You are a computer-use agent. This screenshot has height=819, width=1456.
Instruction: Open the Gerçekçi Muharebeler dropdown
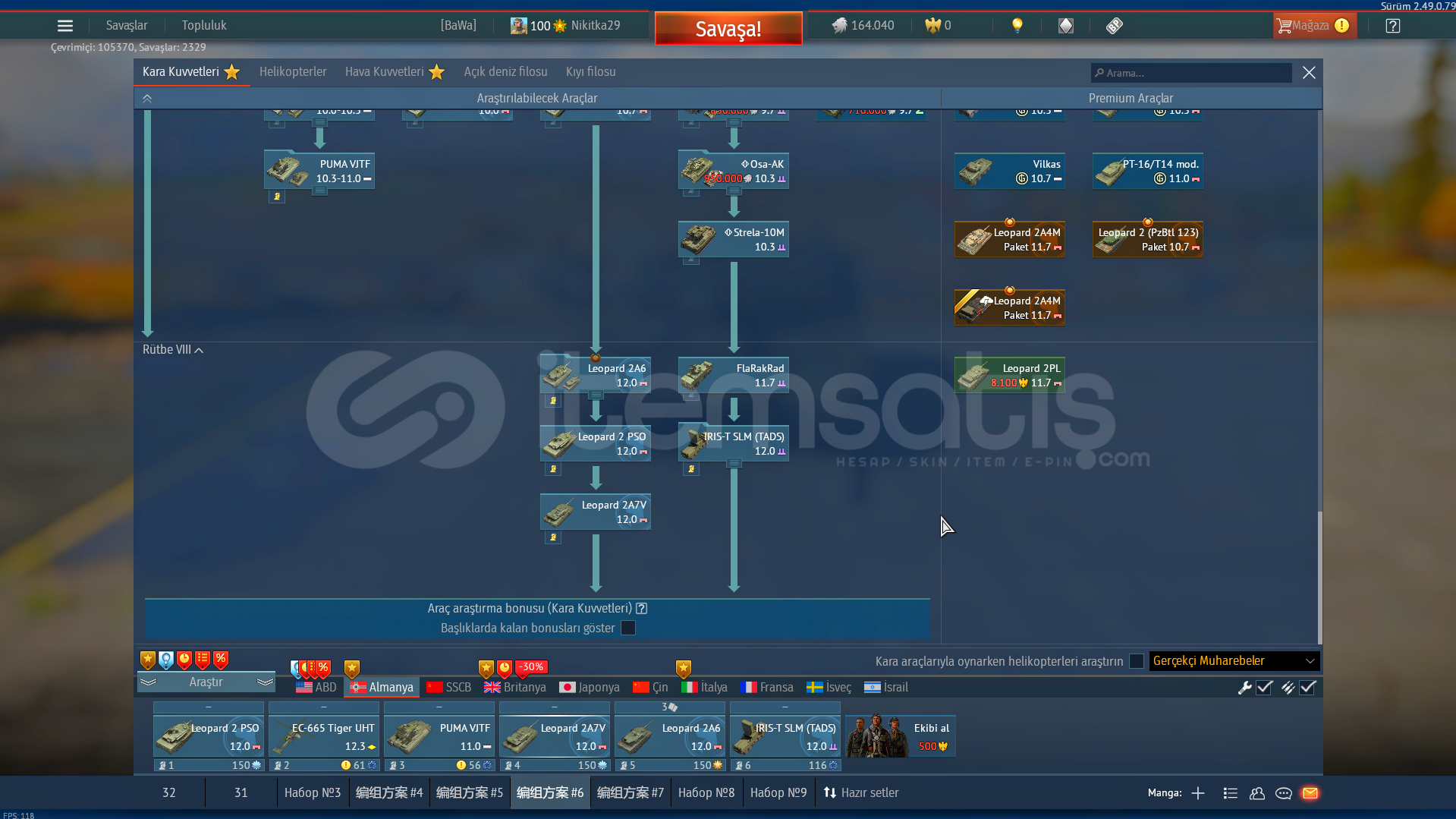coord(1234,661)
